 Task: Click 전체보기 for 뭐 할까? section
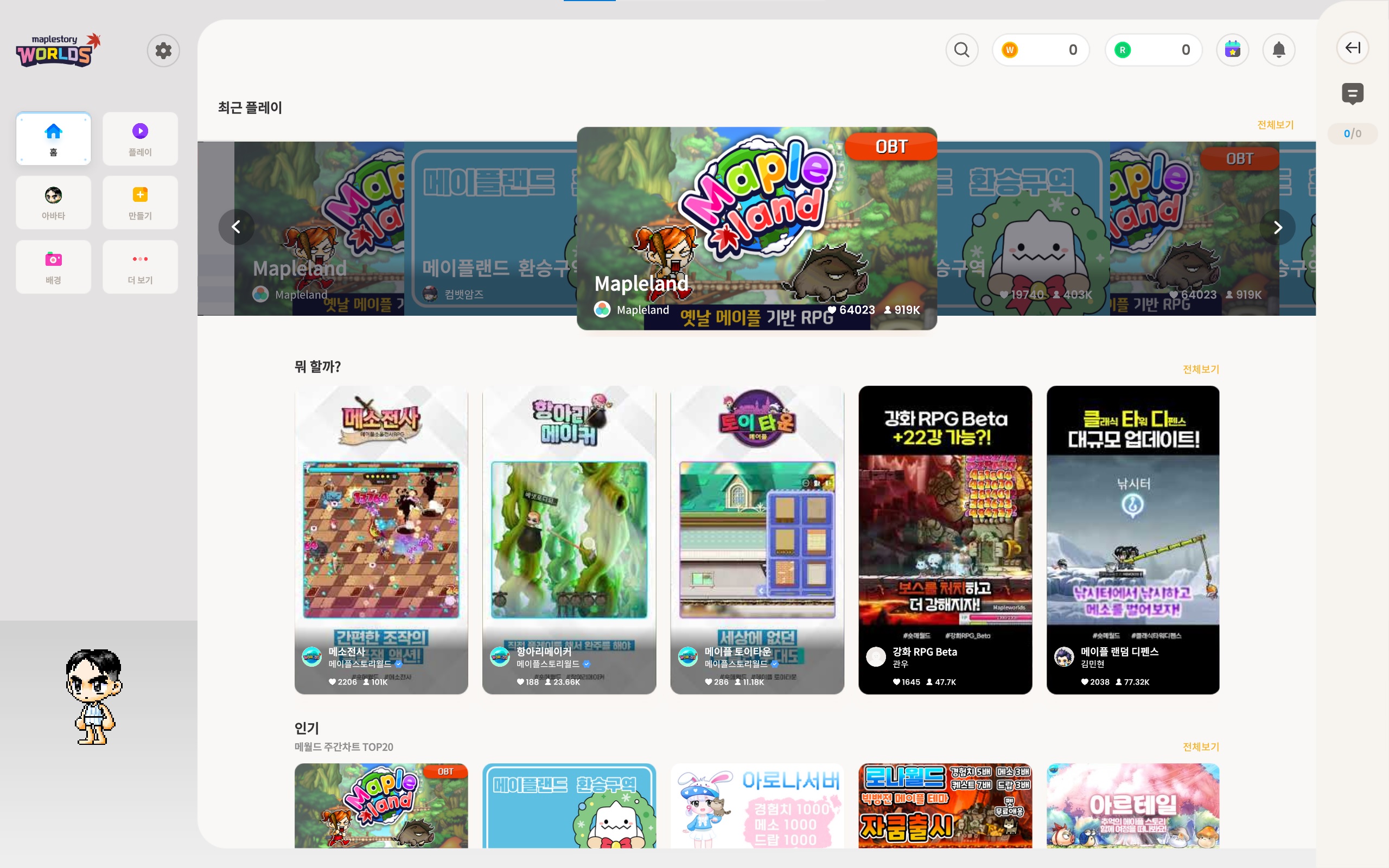(x=1201, y=369)
